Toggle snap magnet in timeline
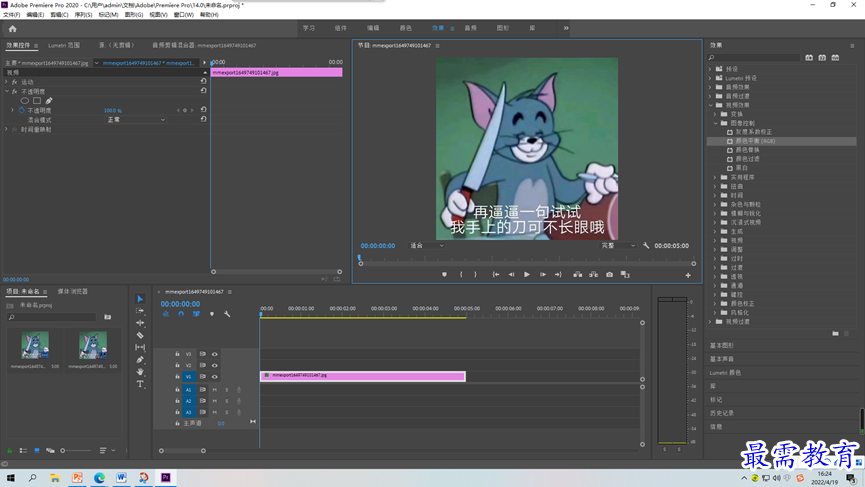The height and width of the screenshot is (487, 865). click(181, 314)
